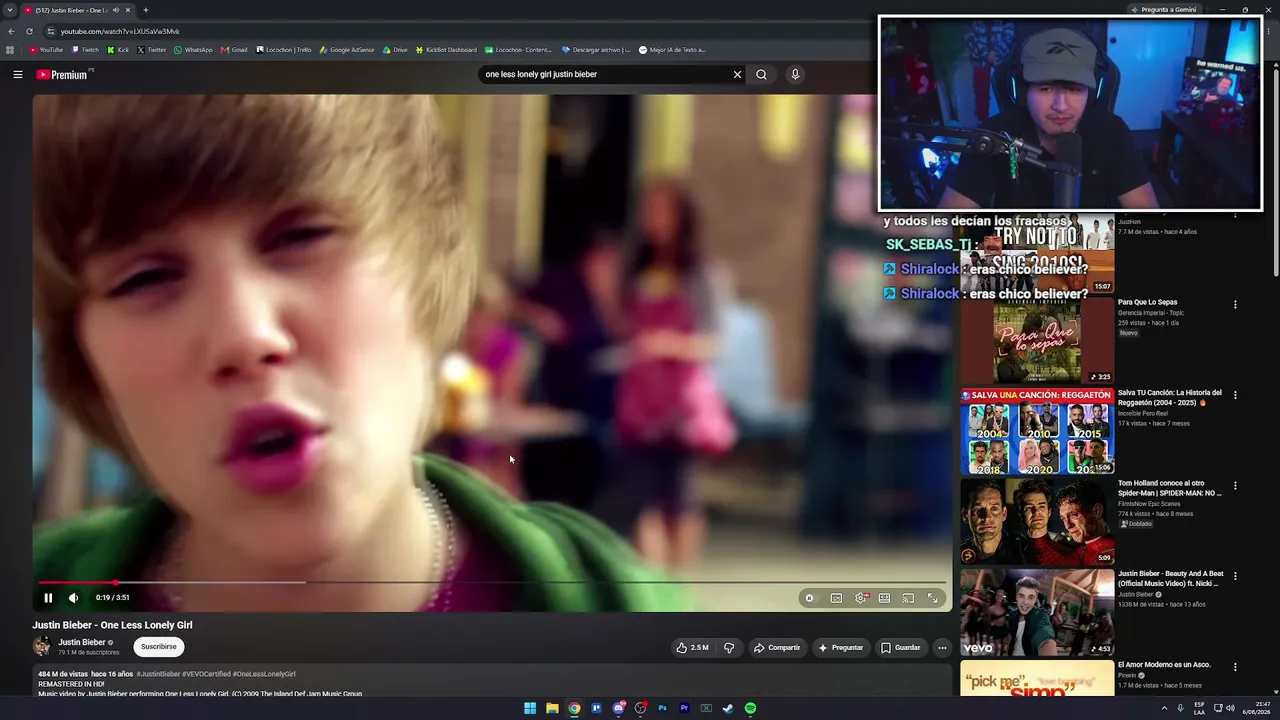
Task: Dislike the video with thumbs down
Action: pos(729,647)
